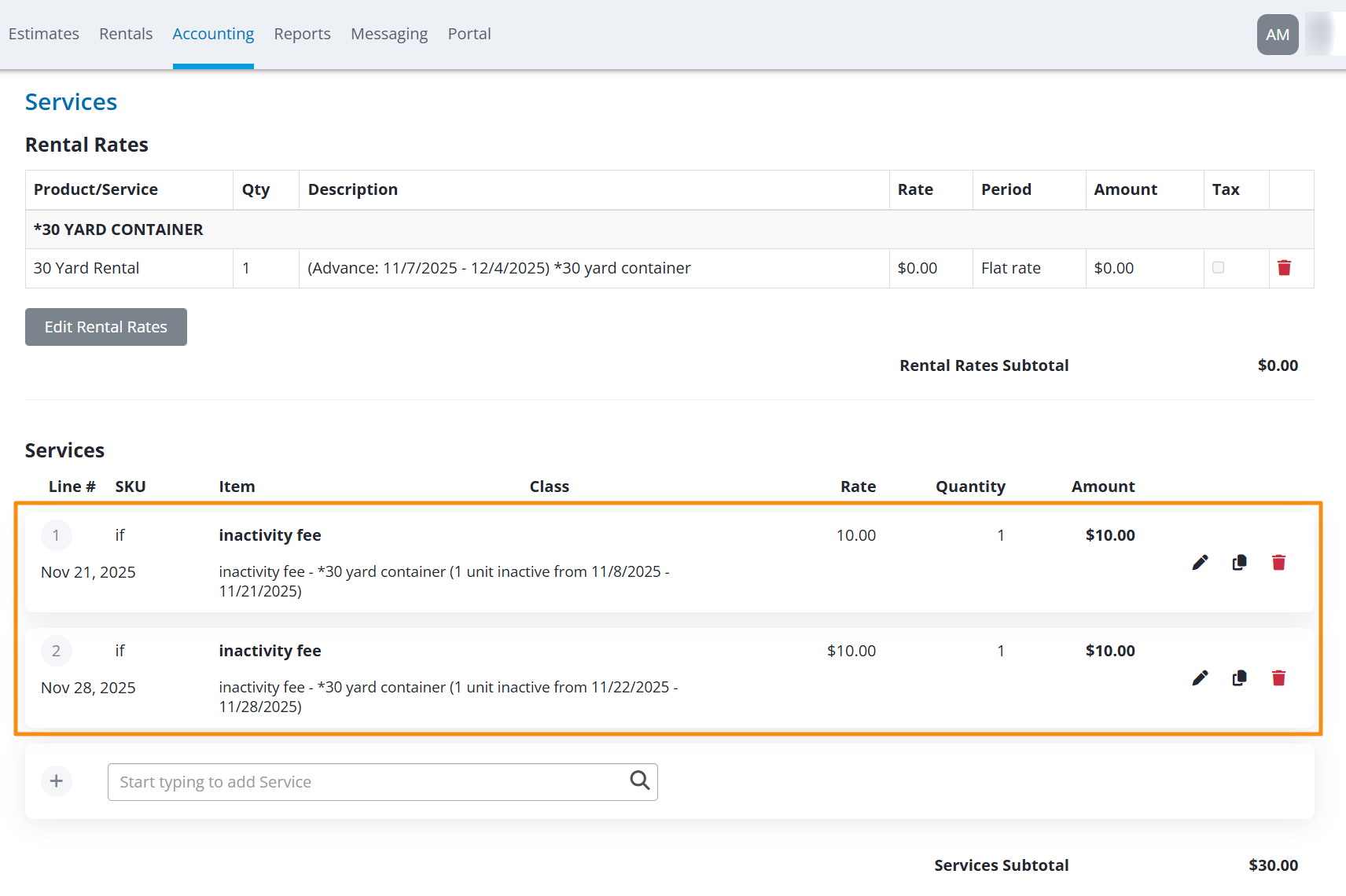Delete the Nov 28 inactivity fee line
The height and width of the screenshot is (896, 1346).
(x=1279, y=678)
